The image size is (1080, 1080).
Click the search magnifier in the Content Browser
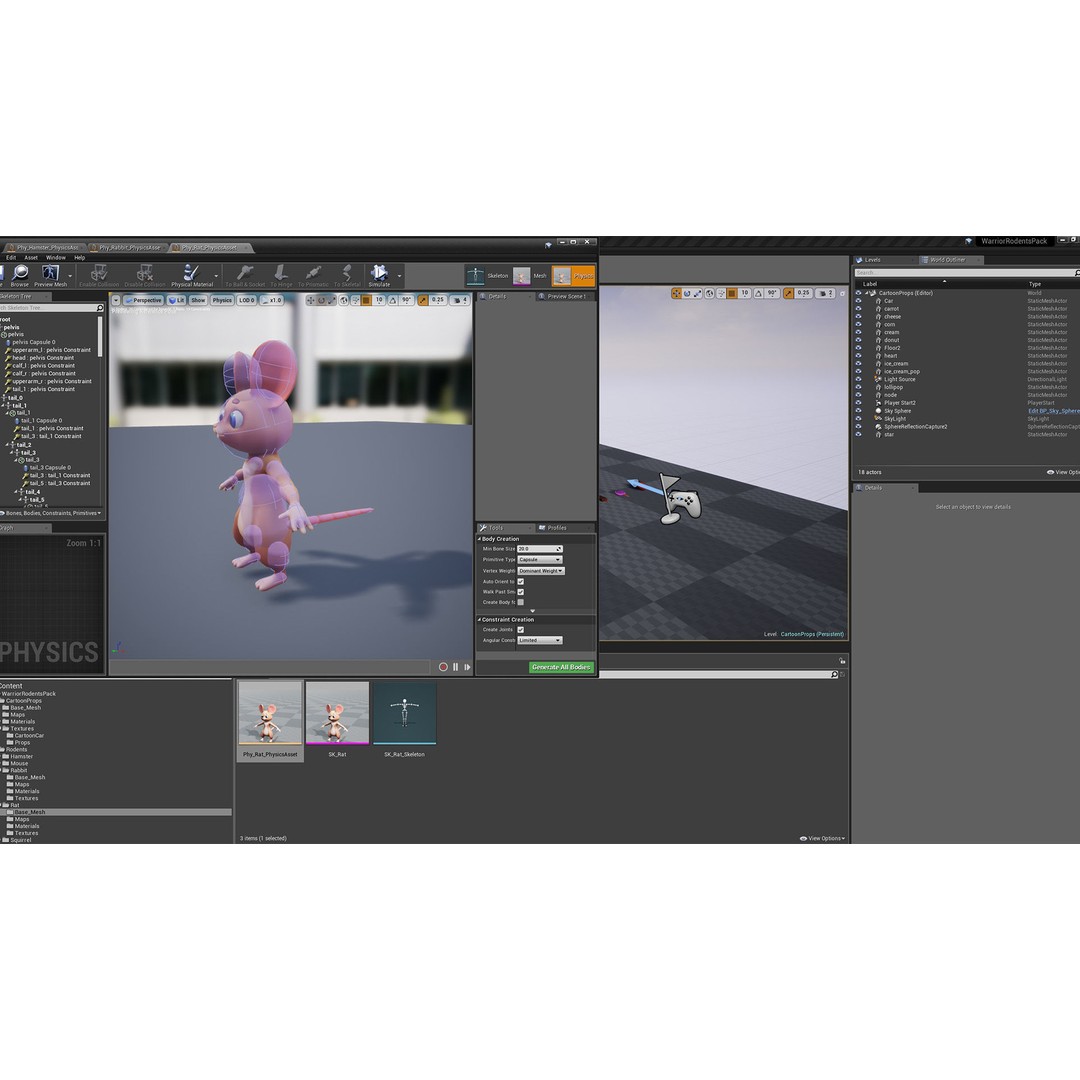pyautogui.click(x=834, y=674)
